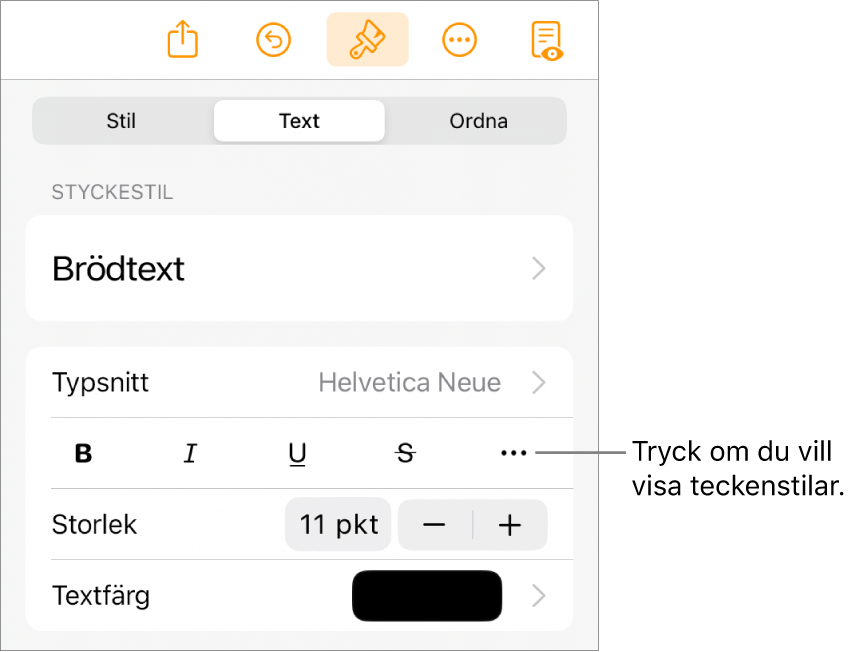Image resolution: width=865 pixels, height=652 pixels.
Task: Show character styles with three dots
Action: pos(512,454)
